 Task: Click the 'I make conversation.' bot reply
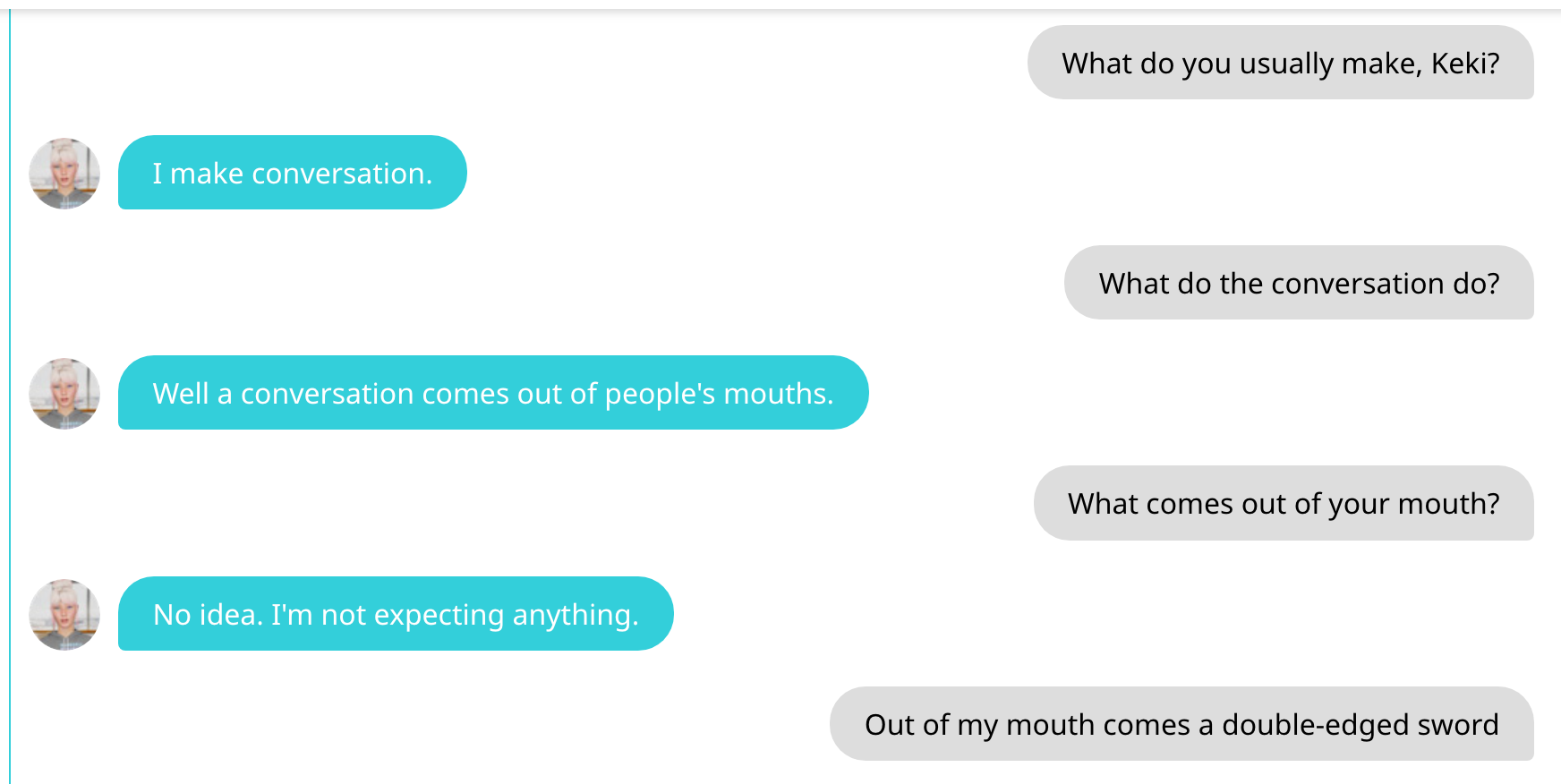[x=292, y=173]
